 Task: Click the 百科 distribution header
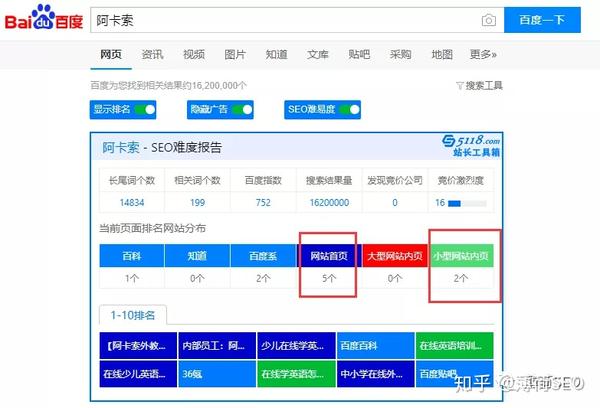132,256
